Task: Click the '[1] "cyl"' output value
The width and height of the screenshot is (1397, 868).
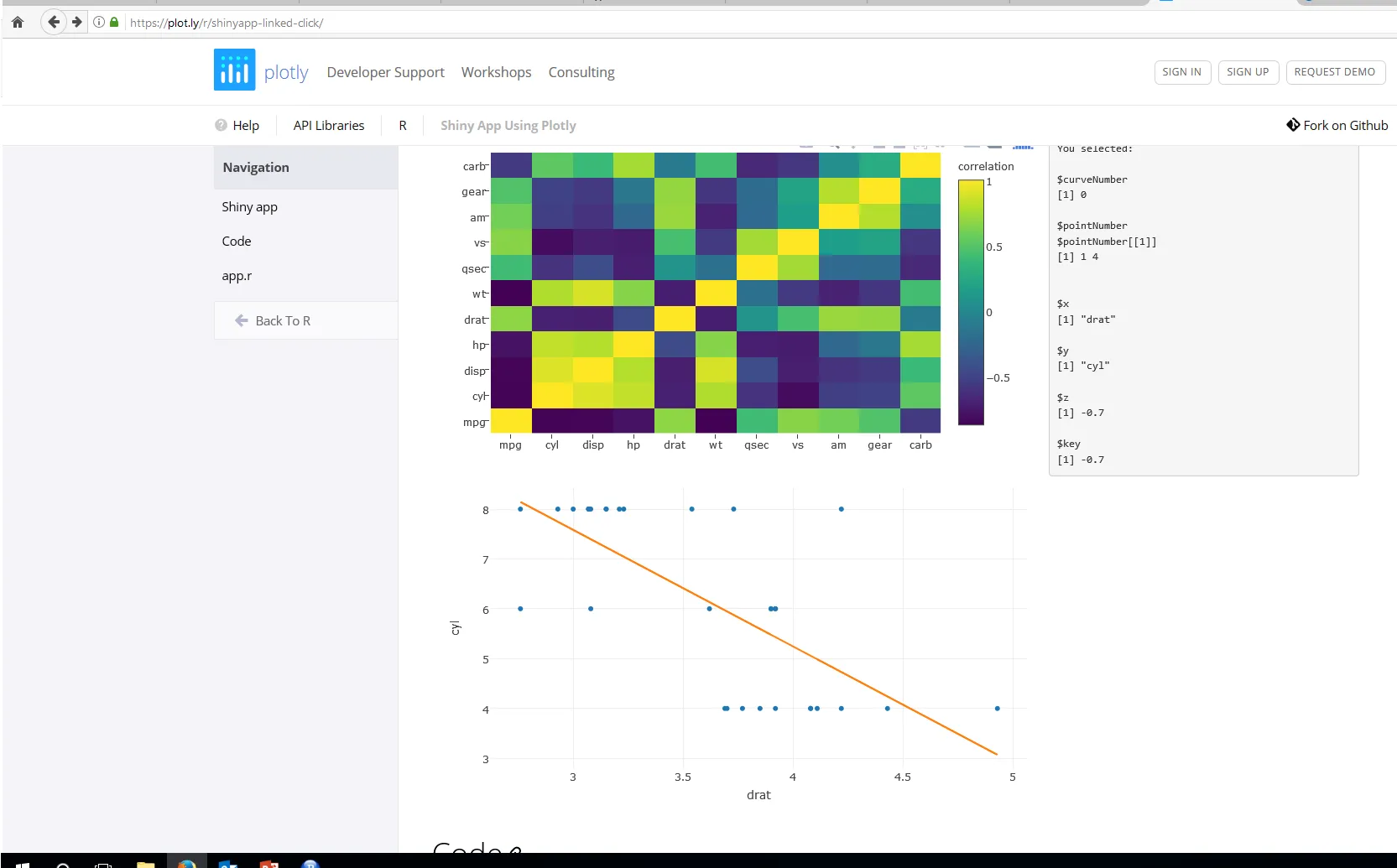Action: (x=1083, y=366)
